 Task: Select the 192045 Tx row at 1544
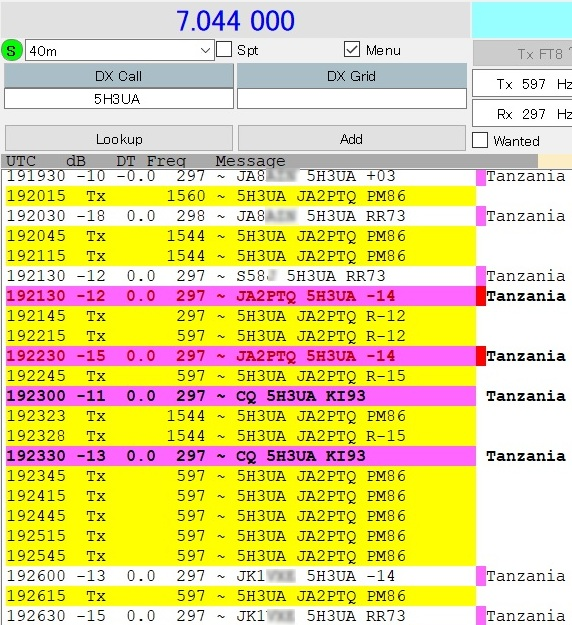[241, 236]
